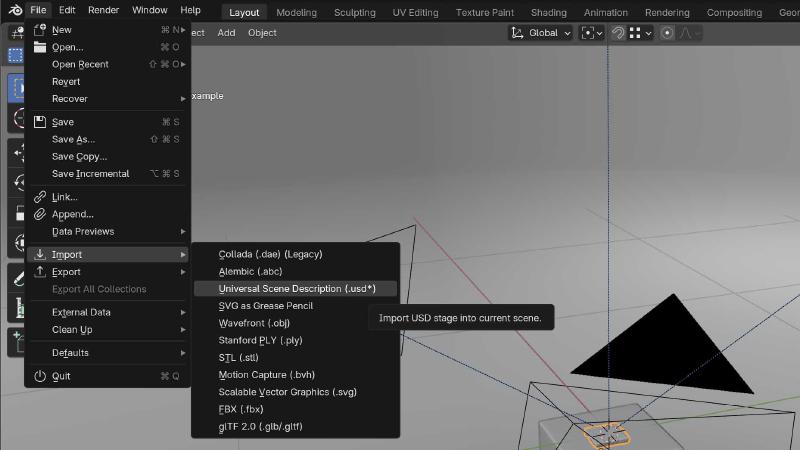Open the snapping options dropdown
800x450 pixels.
(x=641, y=33)
